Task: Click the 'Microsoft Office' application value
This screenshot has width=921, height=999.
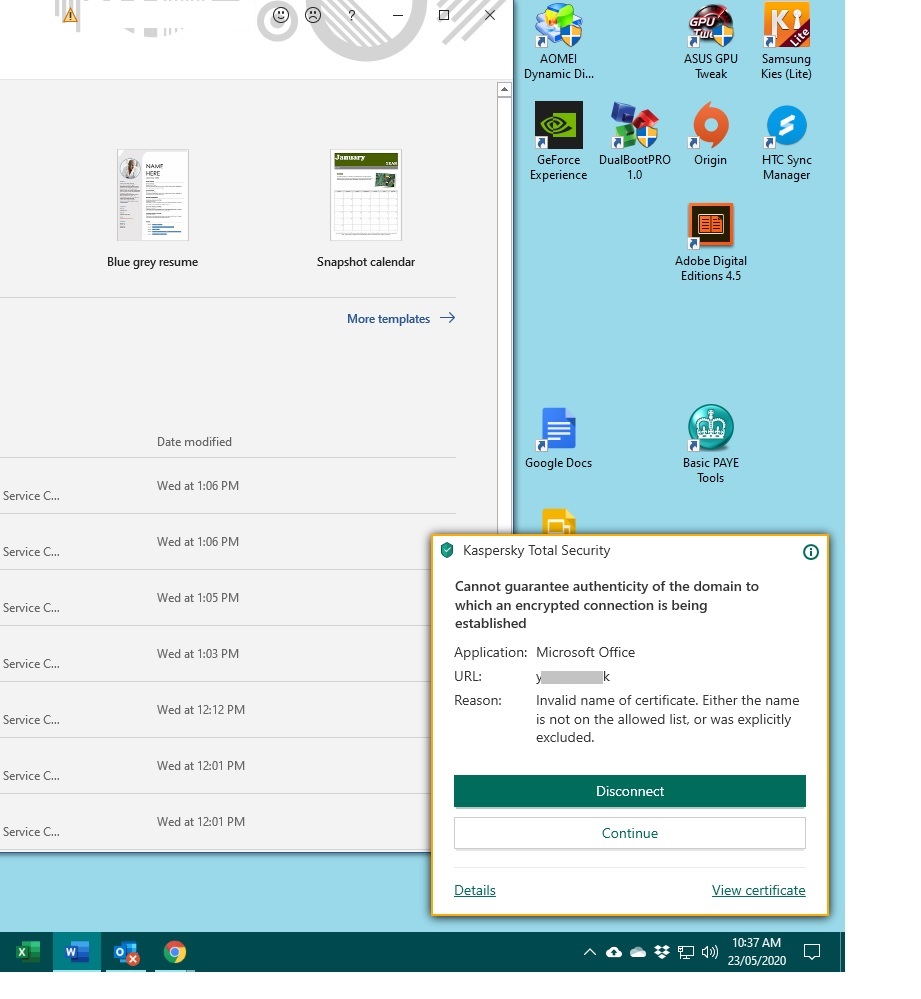Action: [x=585, y=652]
